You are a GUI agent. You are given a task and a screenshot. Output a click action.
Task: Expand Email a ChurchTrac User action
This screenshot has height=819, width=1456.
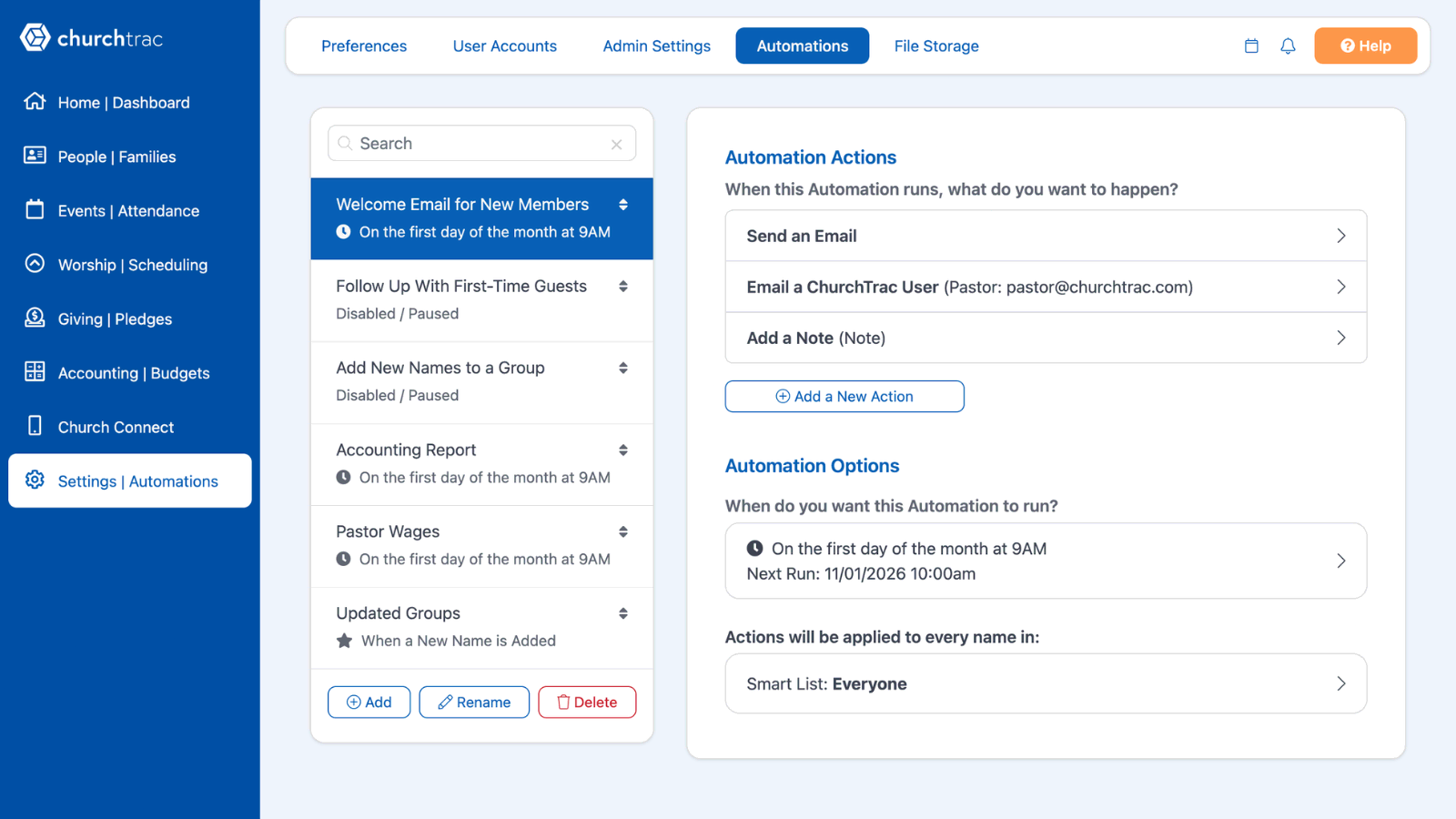tap(1046, 287)
